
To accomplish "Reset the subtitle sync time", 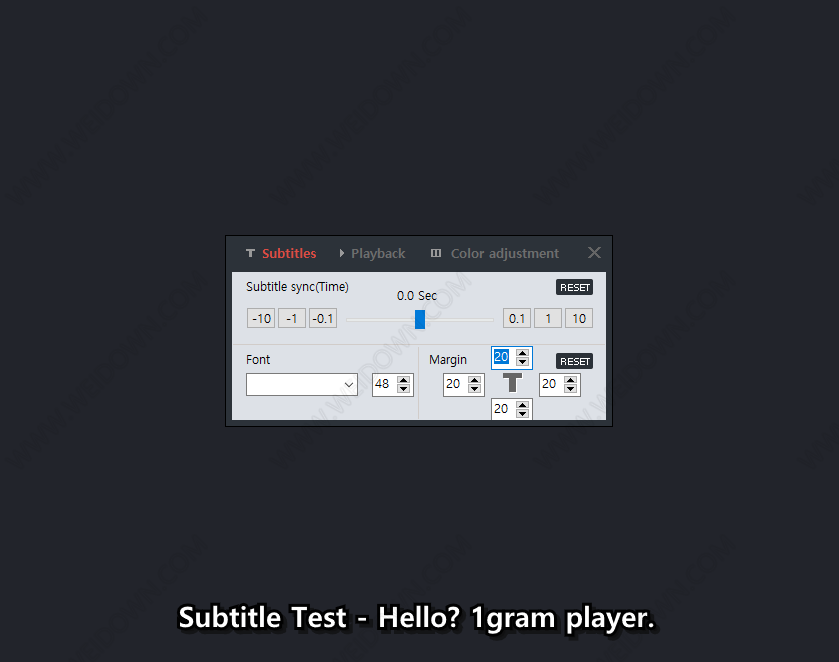I will point(574,287).
